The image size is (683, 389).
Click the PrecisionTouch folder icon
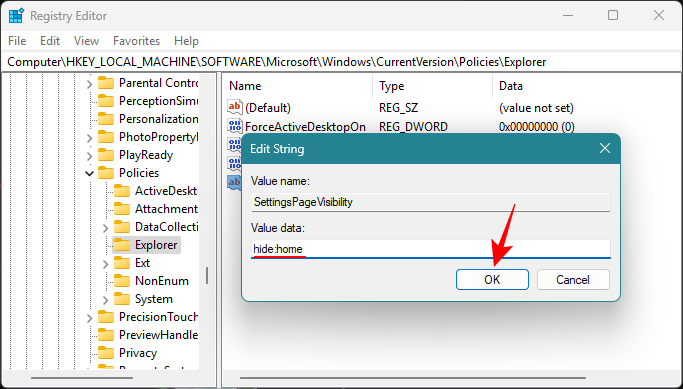(x=106, y=317)
